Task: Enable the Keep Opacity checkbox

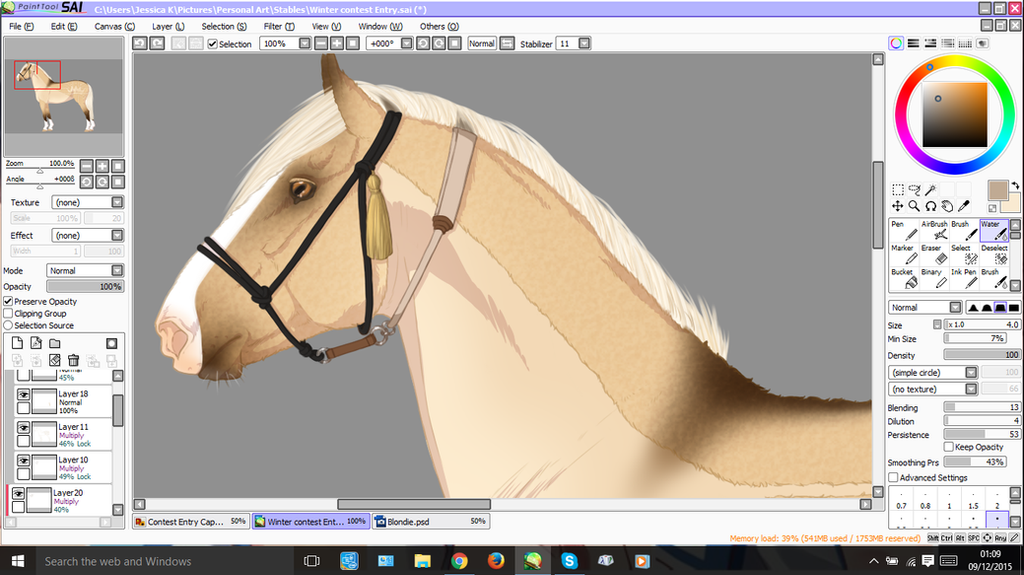Action: (949, 447)
